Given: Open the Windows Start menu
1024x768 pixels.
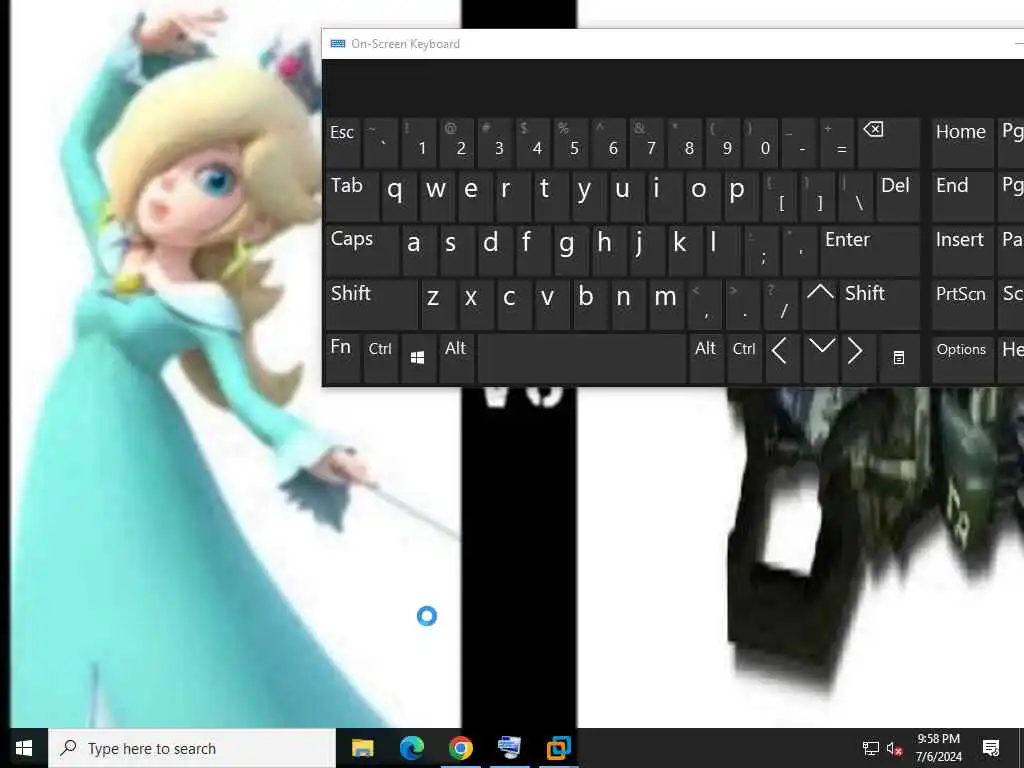Looking at the screenshot, I should [24, 748].
